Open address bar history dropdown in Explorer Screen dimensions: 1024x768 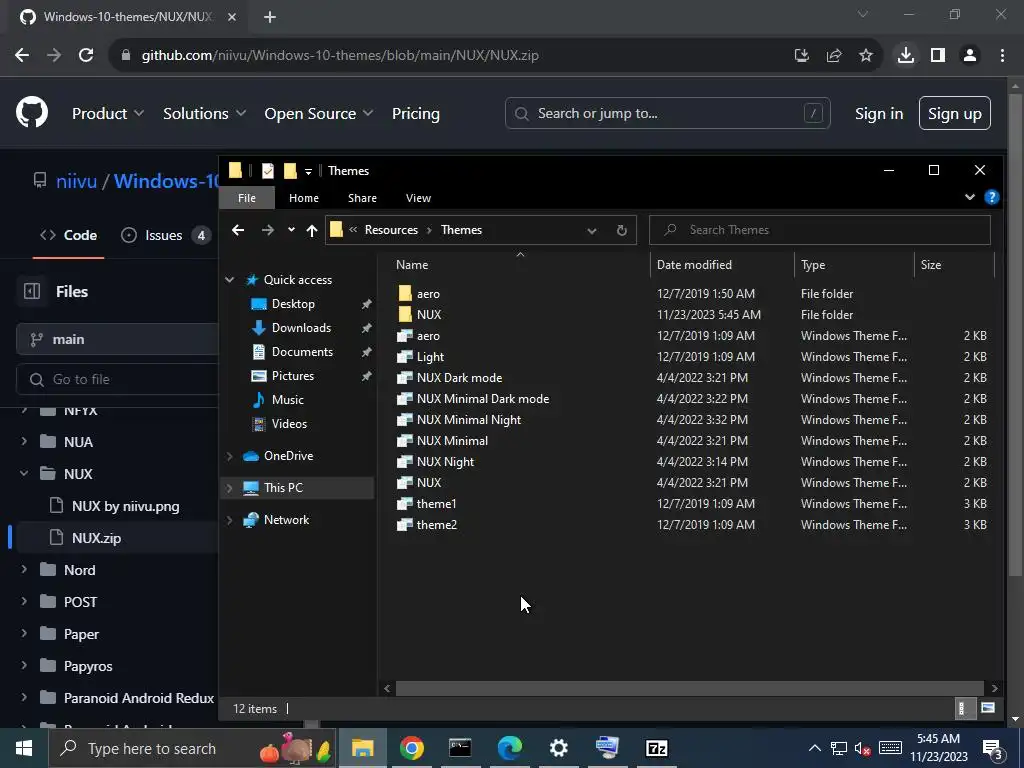click(592, 230)
